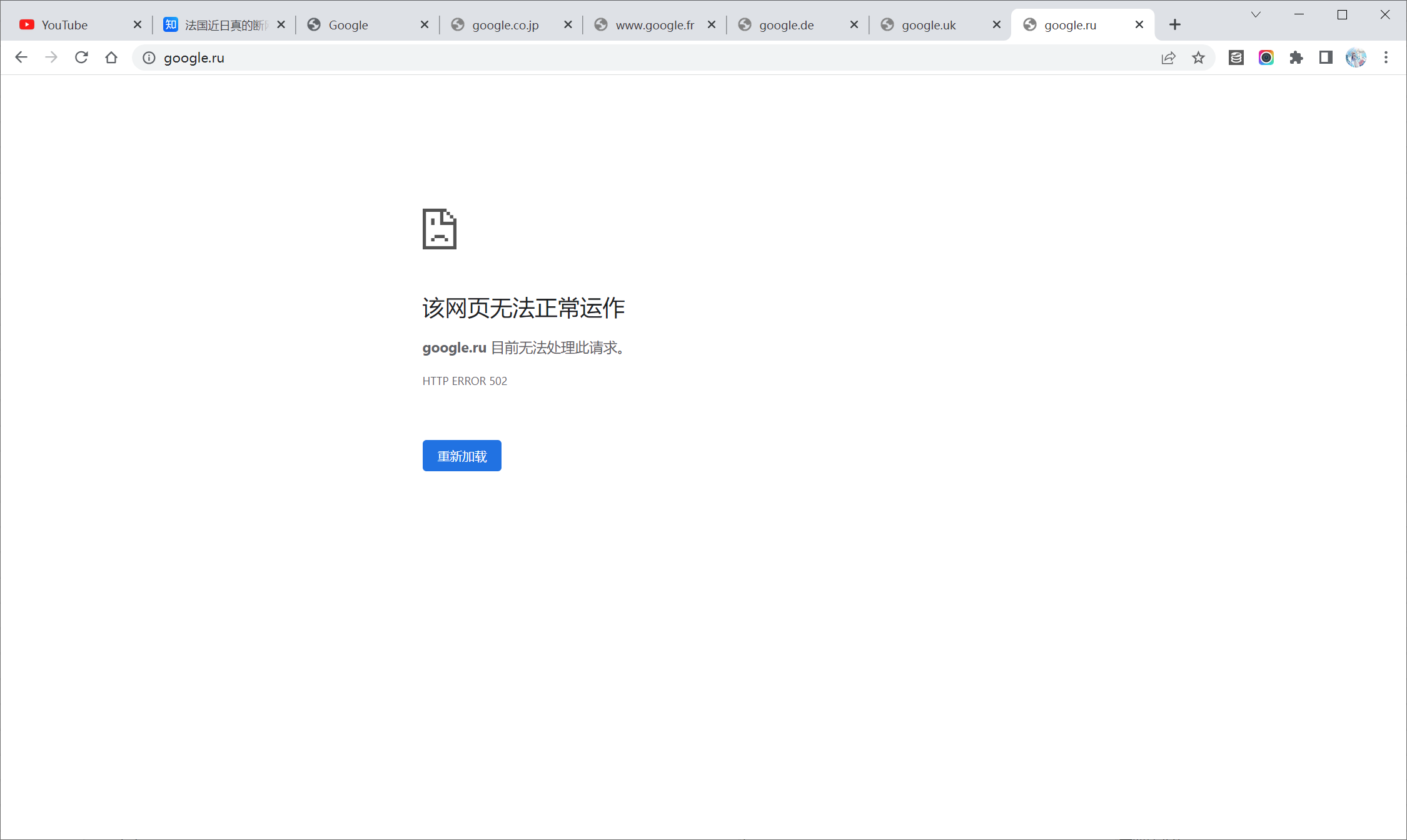This screenshot has height=840, width=1407.
Task: Click the HTTP ERROR 502 text
Action: [465, 381]
